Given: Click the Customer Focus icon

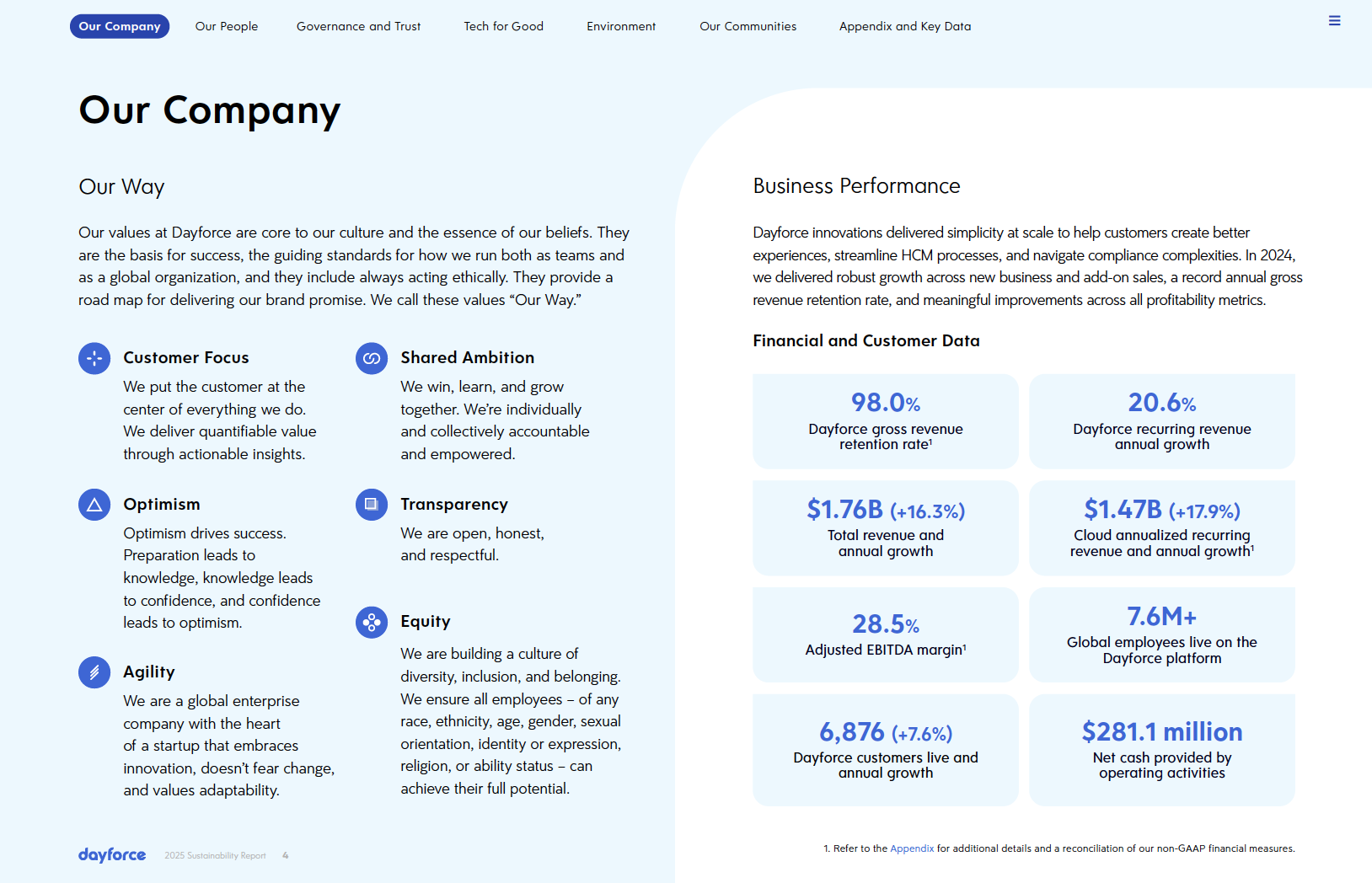Looking at the screenshot, I should (x=94, y=358).
